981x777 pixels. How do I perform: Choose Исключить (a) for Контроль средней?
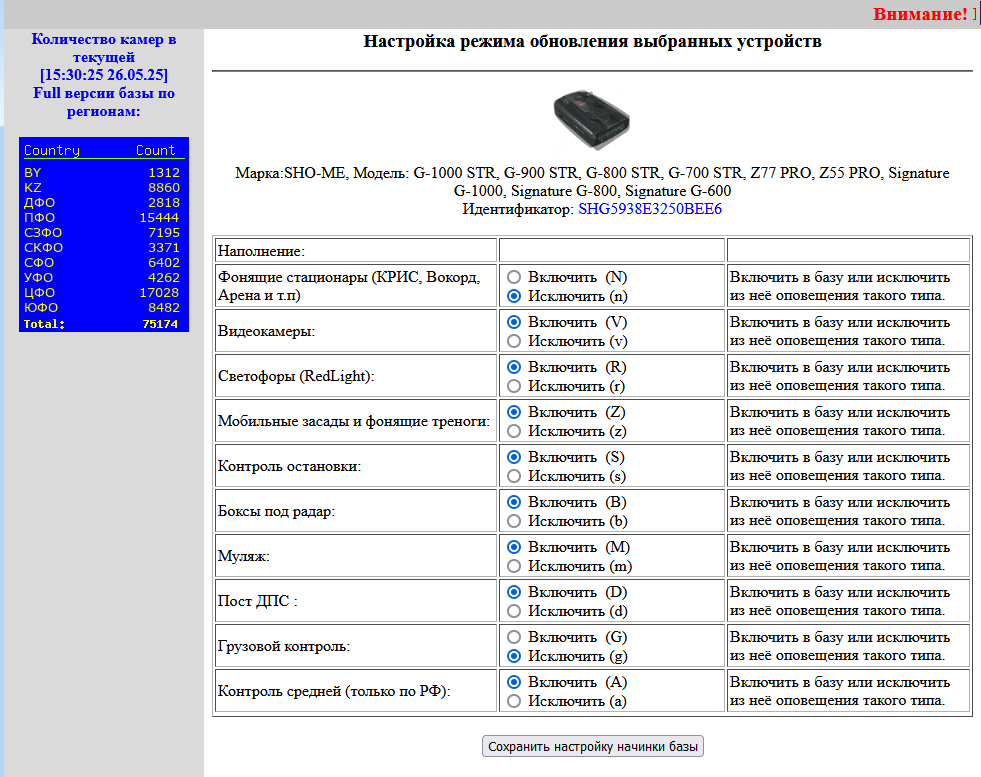click(x=514, y=701)
